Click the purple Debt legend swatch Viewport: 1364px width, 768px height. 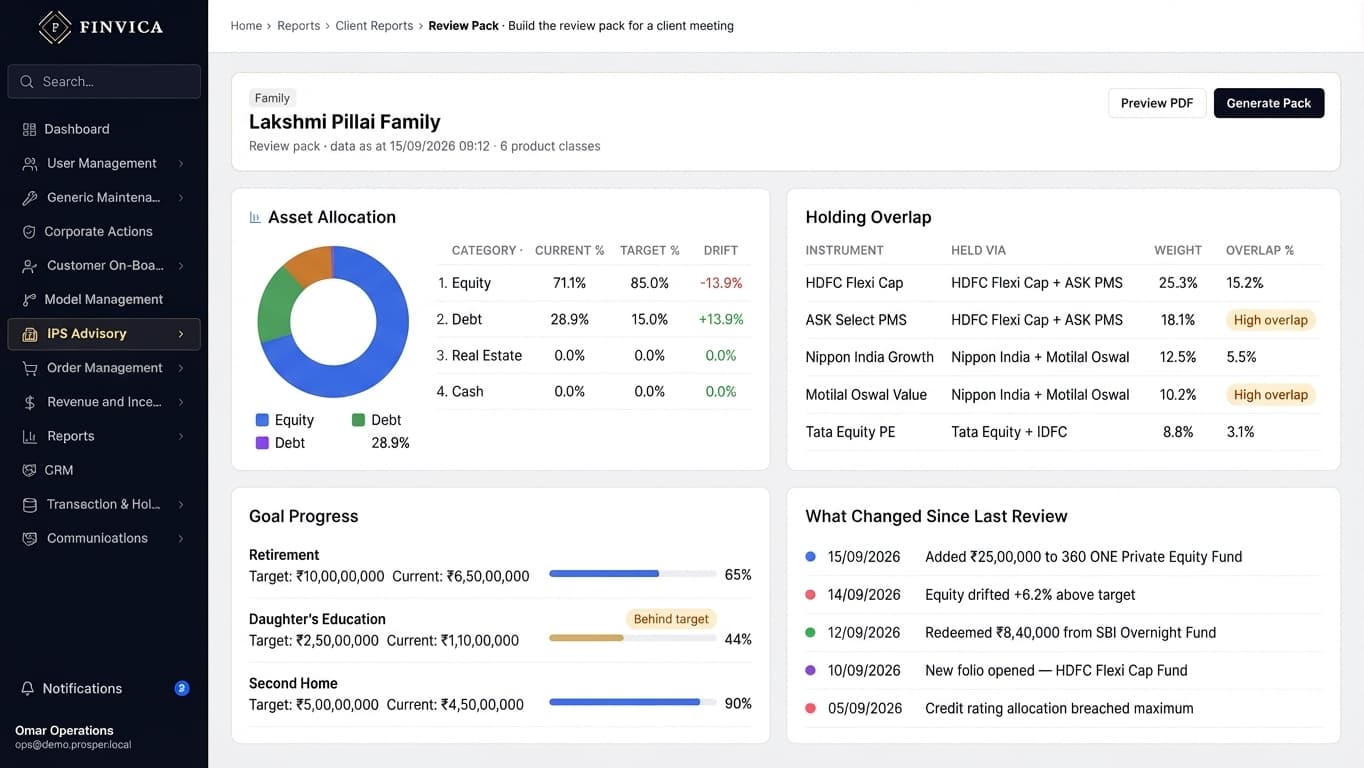pos(262,443)
